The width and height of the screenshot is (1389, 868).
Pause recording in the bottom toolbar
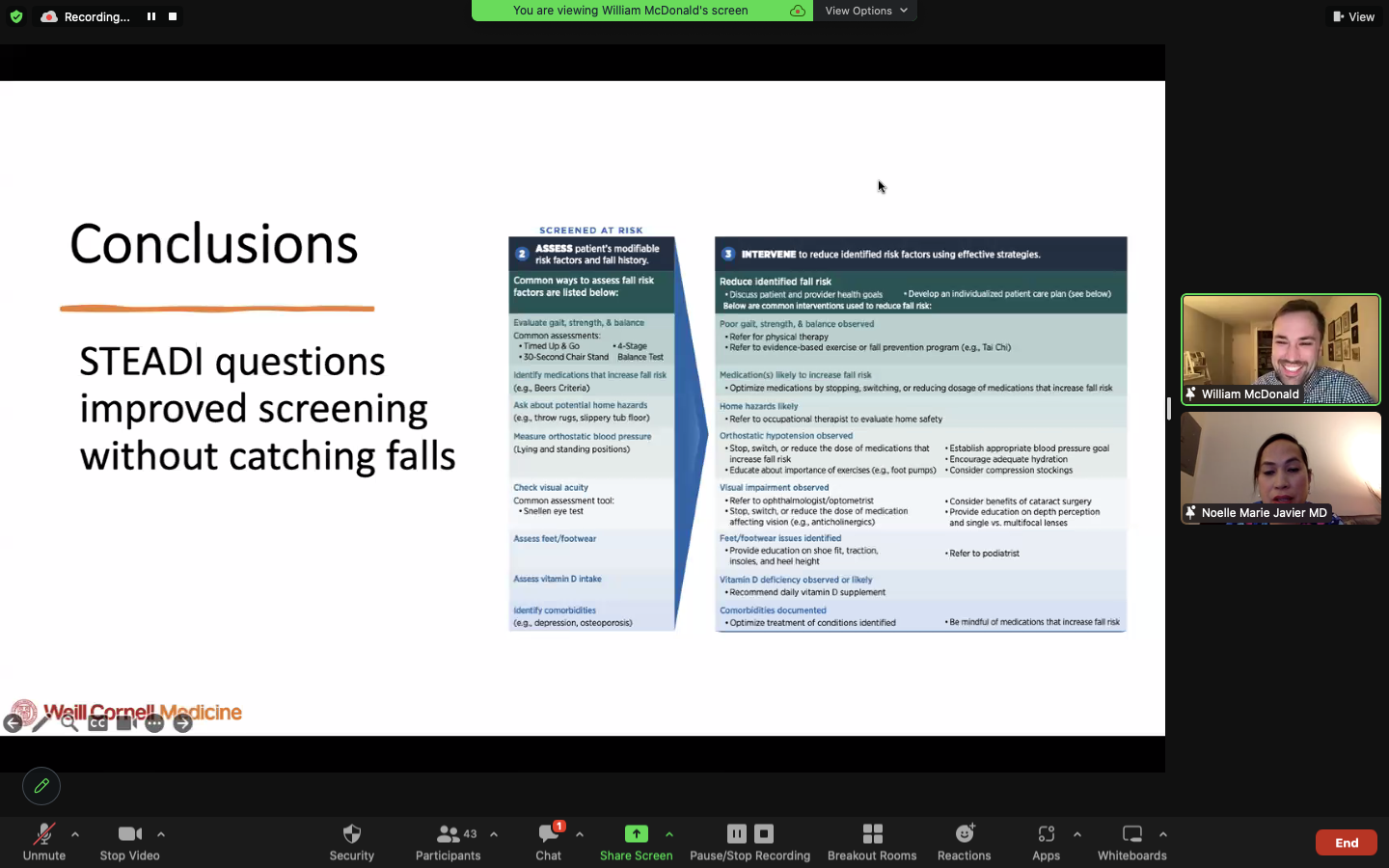point(737,833)
